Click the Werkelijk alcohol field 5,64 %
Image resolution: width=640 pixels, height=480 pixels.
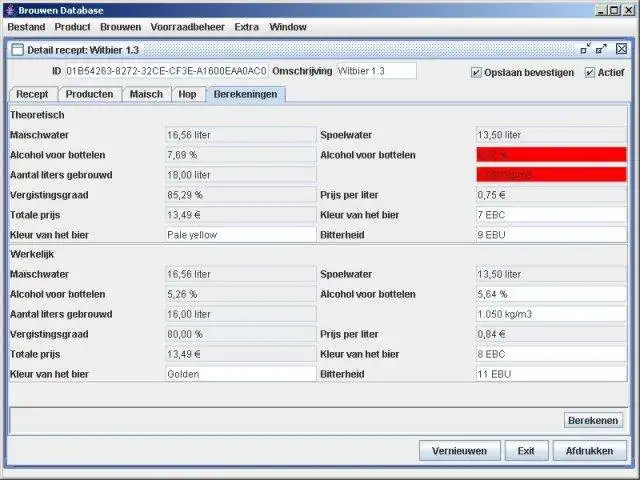pyautogui.click(x=551, y=294)
